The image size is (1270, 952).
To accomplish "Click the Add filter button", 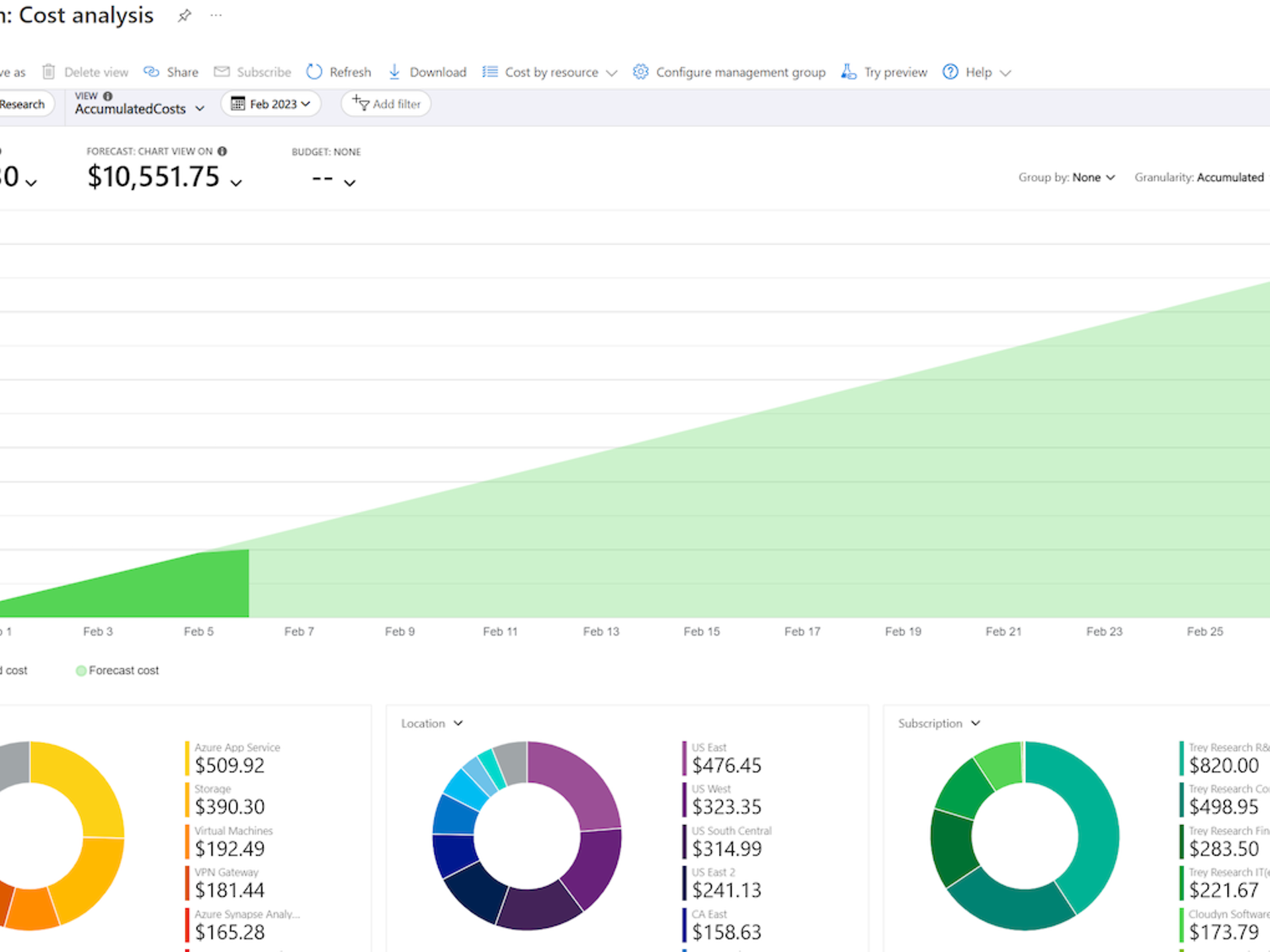I will [x=386, y=103].
